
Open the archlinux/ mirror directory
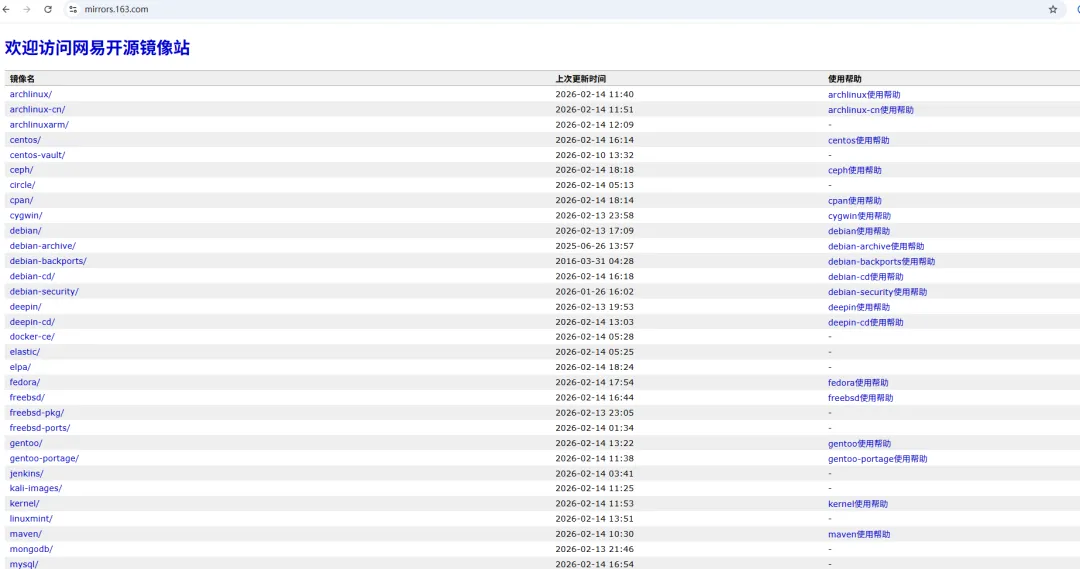31,94
